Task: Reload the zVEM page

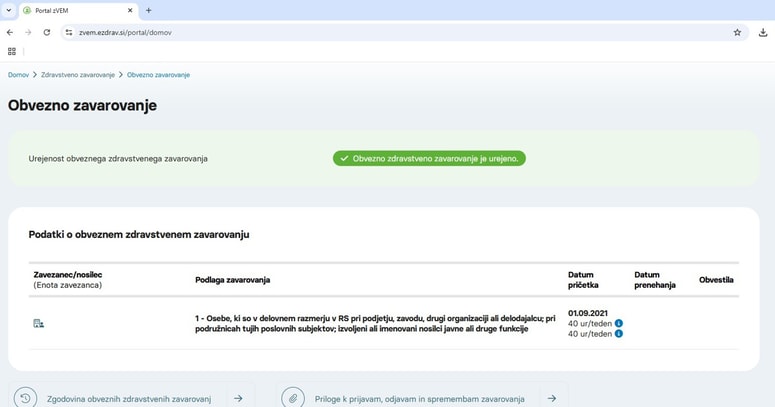Action: click(46, 32)
